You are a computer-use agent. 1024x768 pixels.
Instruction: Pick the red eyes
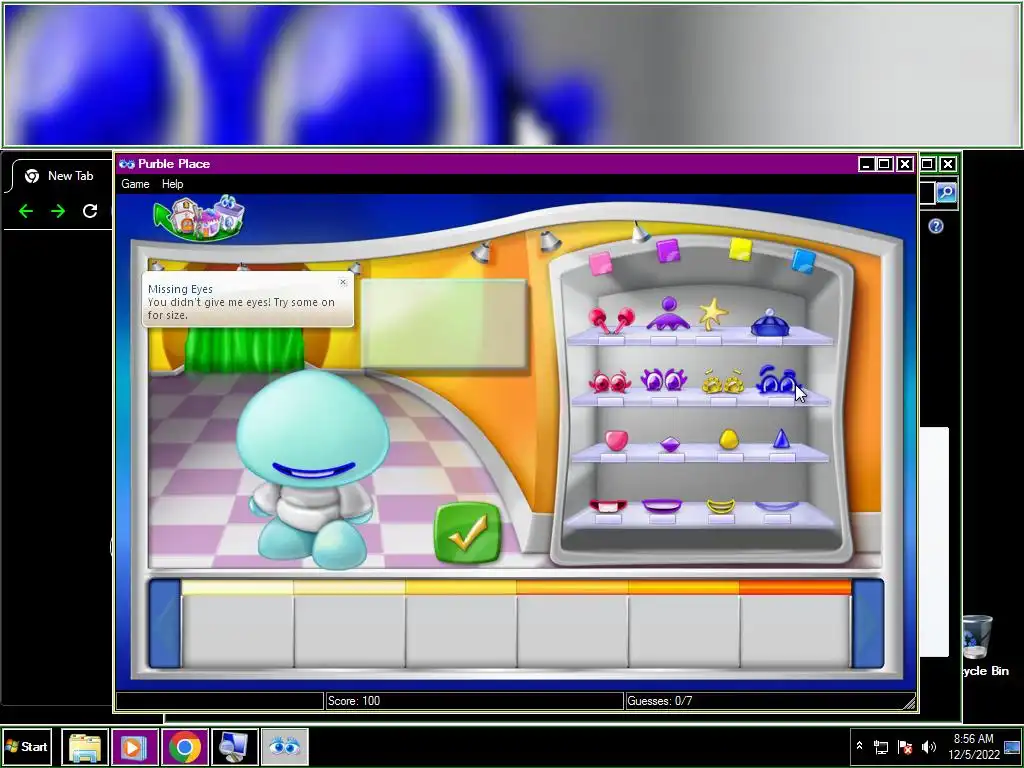pos(609,381)
